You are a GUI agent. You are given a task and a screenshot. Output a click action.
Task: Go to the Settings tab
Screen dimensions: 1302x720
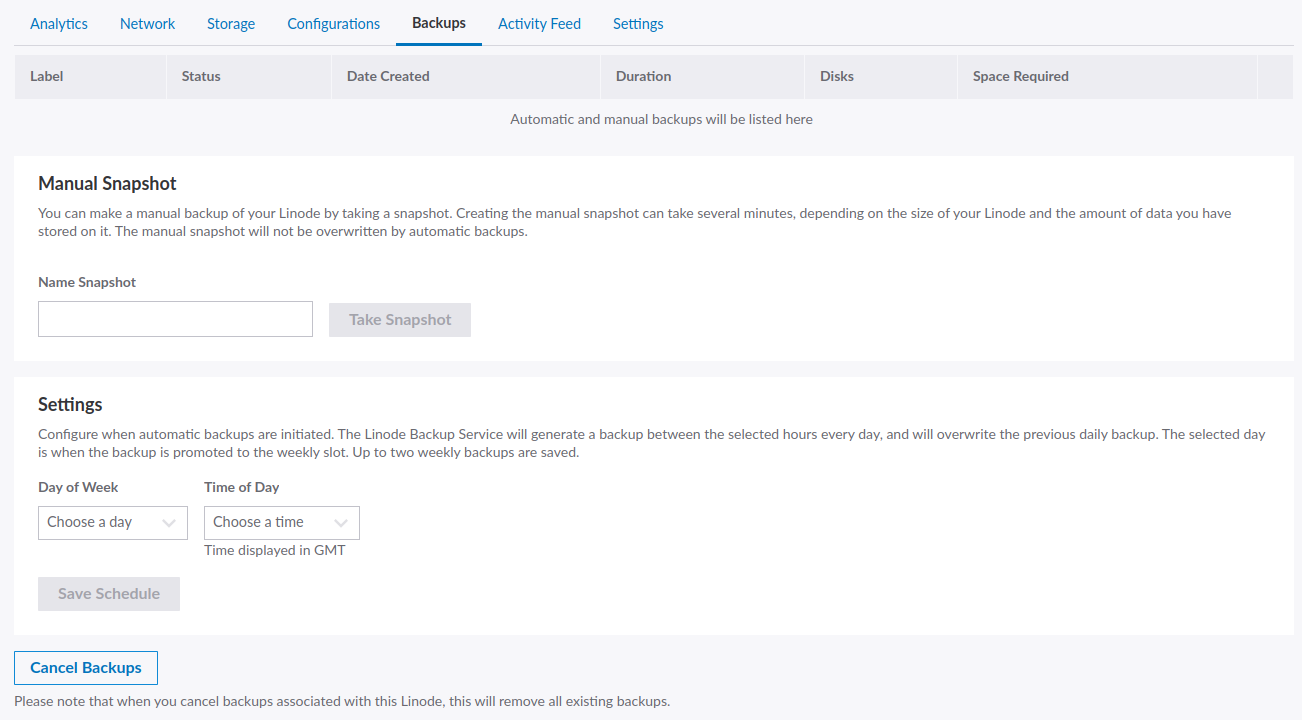(x=638, y=23)
